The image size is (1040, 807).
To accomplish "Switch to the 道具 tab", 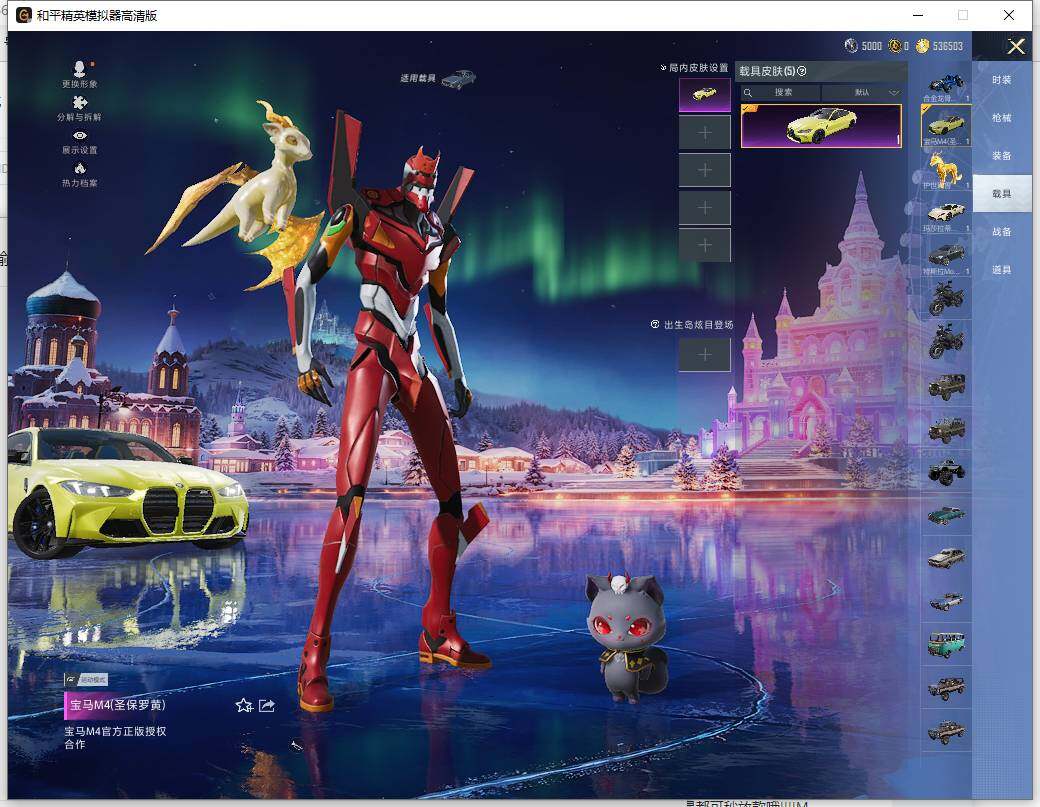I will tap(1002, 270).
